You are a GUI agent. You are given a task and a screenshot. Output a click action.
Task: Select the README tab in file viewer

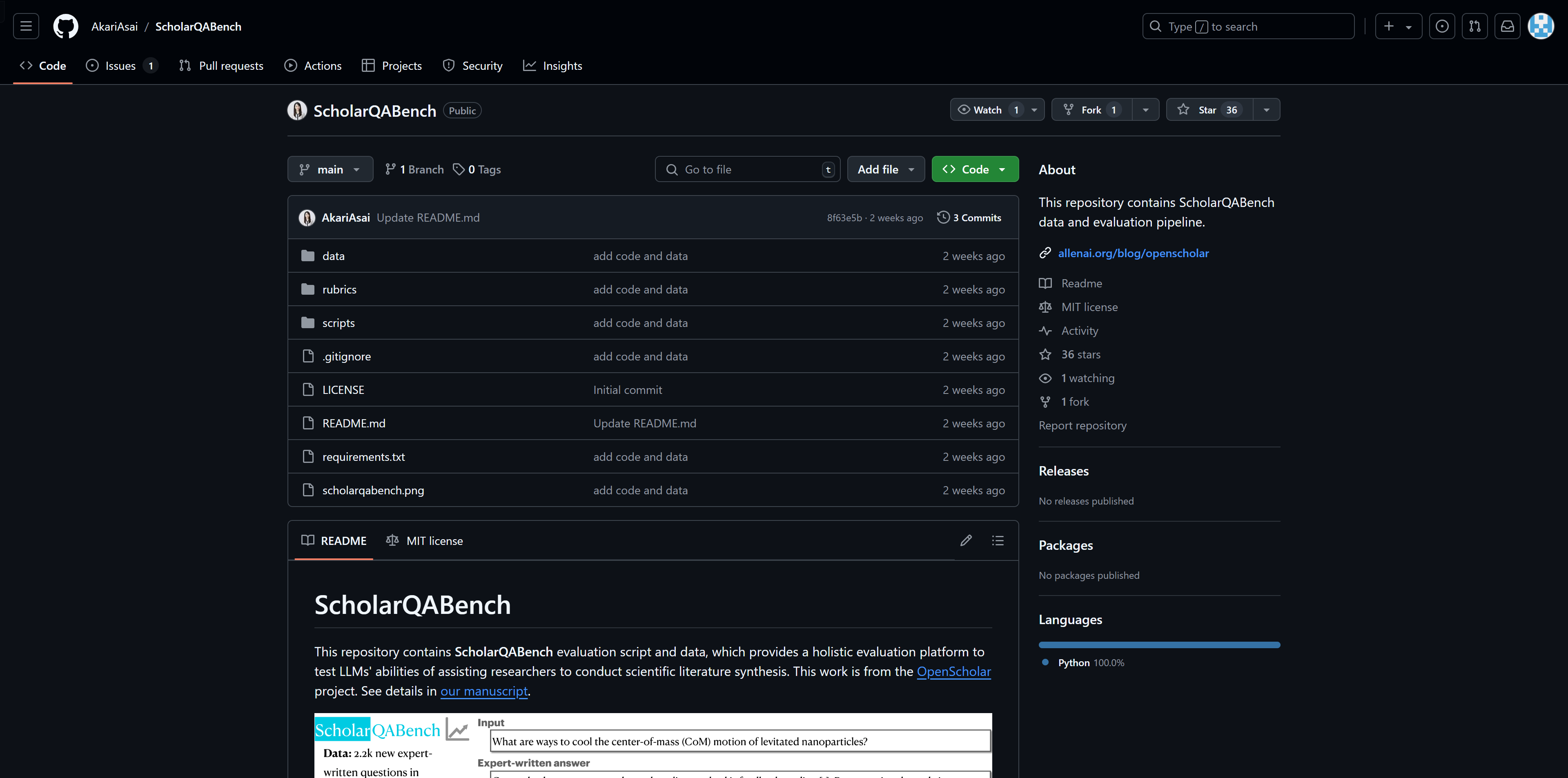tap(334, 541)
